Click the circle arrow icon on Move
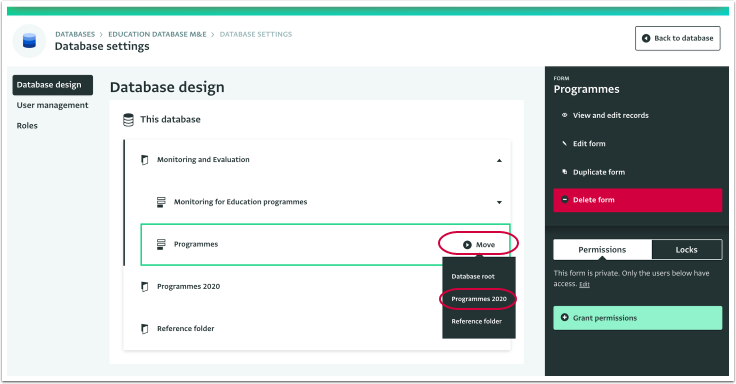Screen dimensions: 736x384 [467, 245]
